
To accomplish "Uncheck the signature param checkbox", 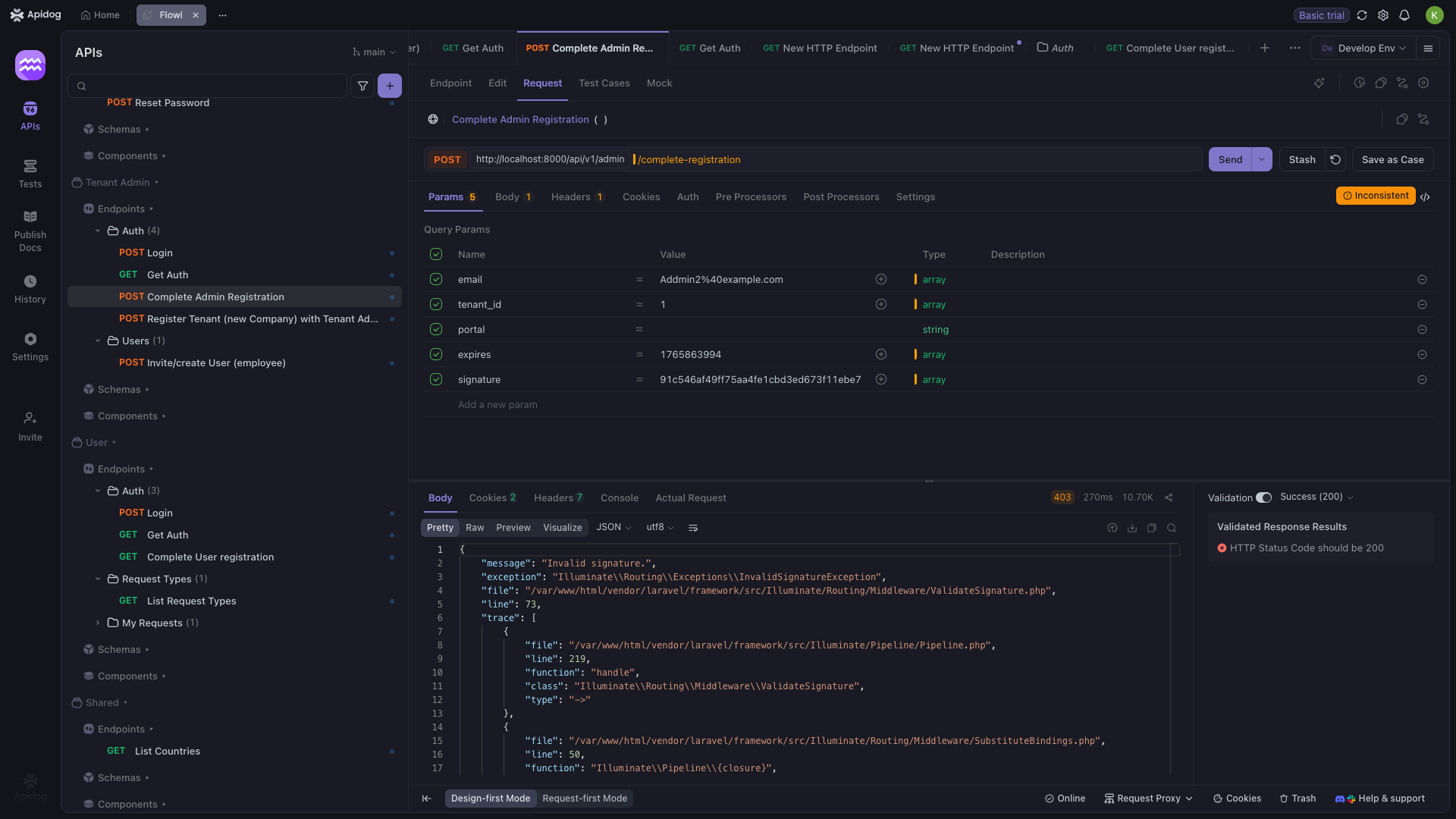I will click(436, 379).
